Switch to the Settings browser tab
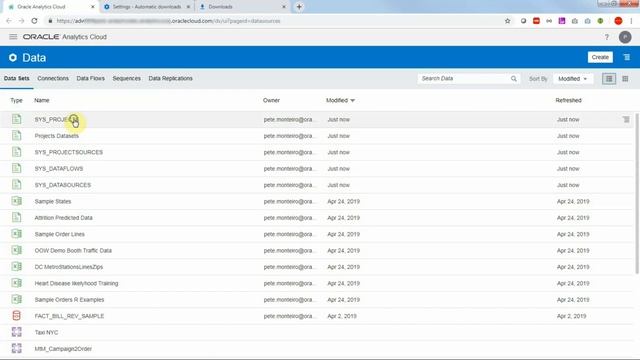640x360 pixels. pos(147,7)
